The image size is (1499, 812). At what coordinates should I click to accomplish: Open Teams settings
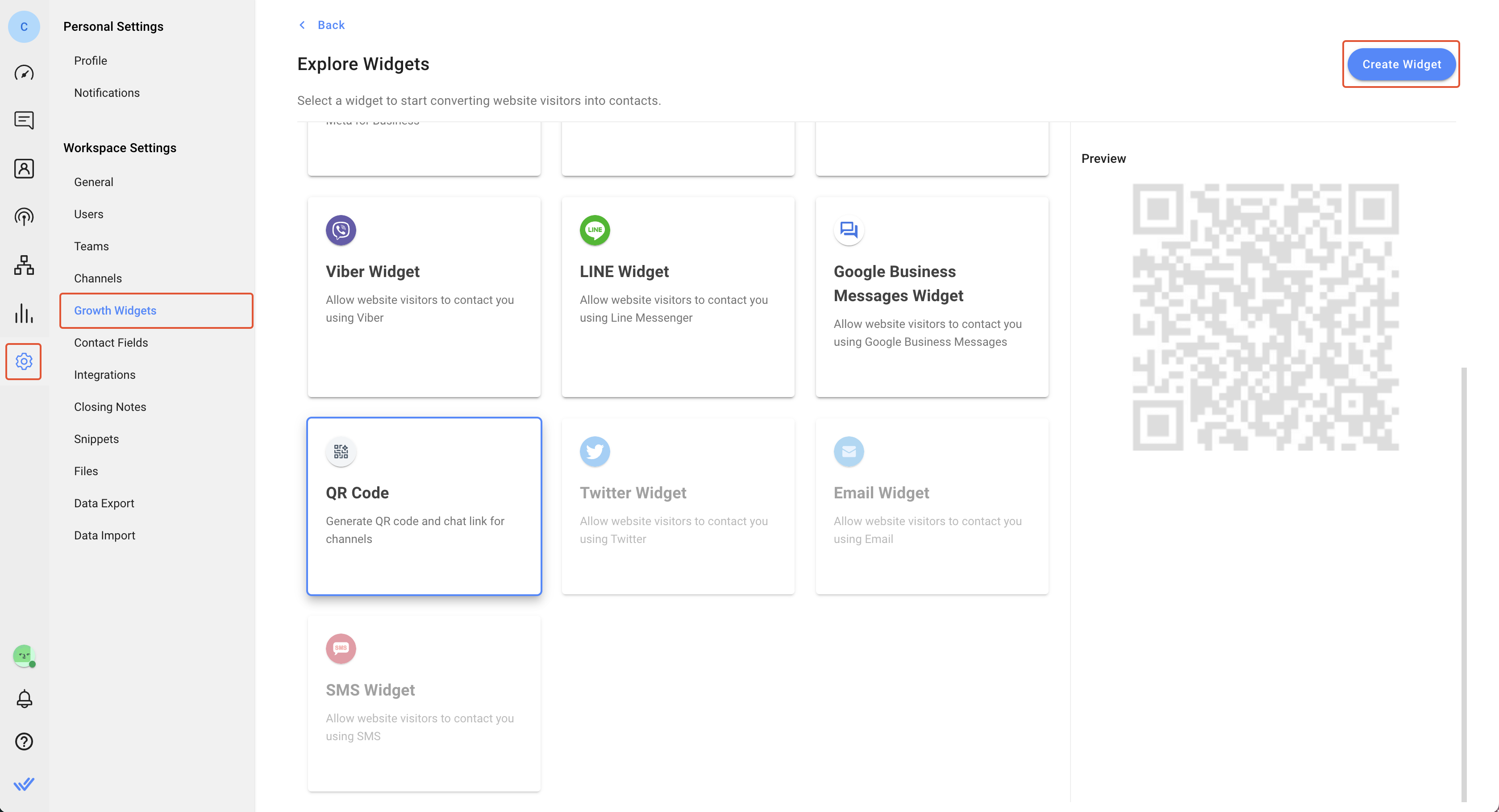click(92, 246)
